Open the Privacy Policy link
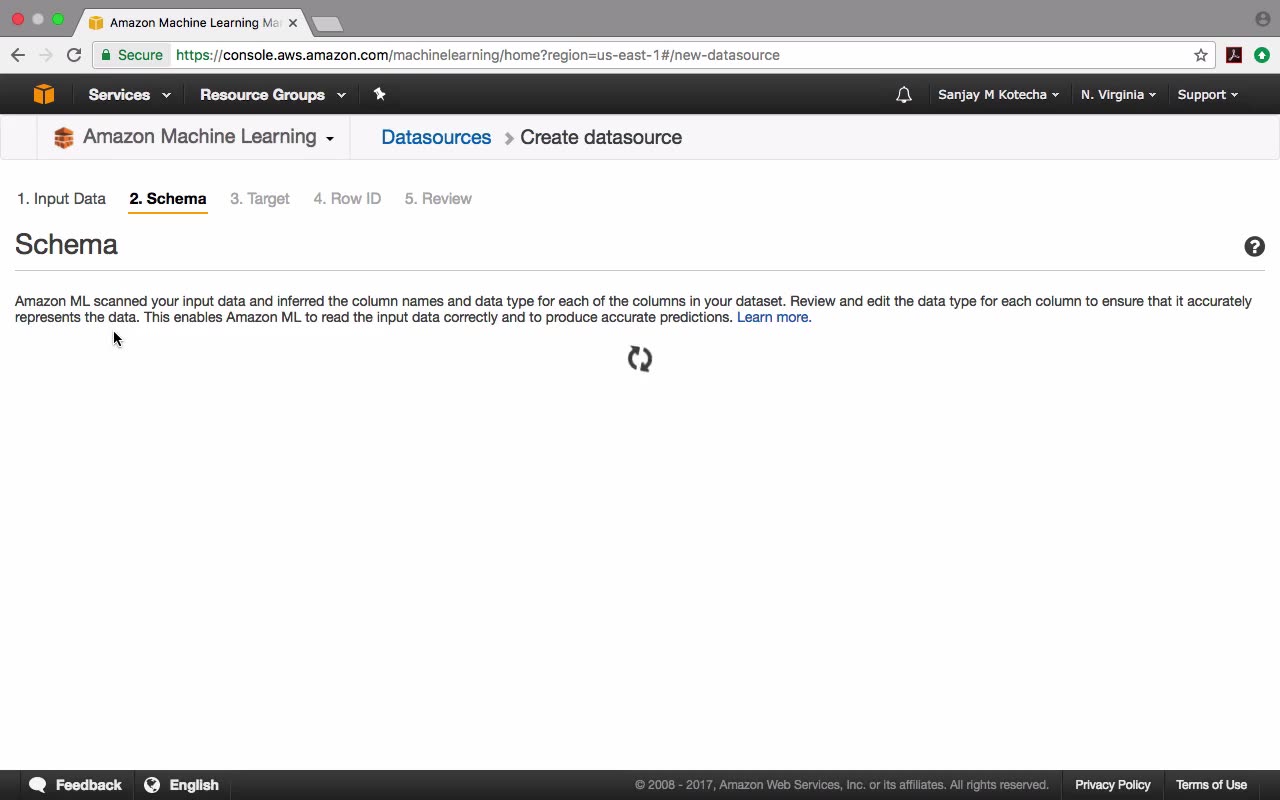The width and height of the screenshot is (1280, 800). (x=1113, y=785)
